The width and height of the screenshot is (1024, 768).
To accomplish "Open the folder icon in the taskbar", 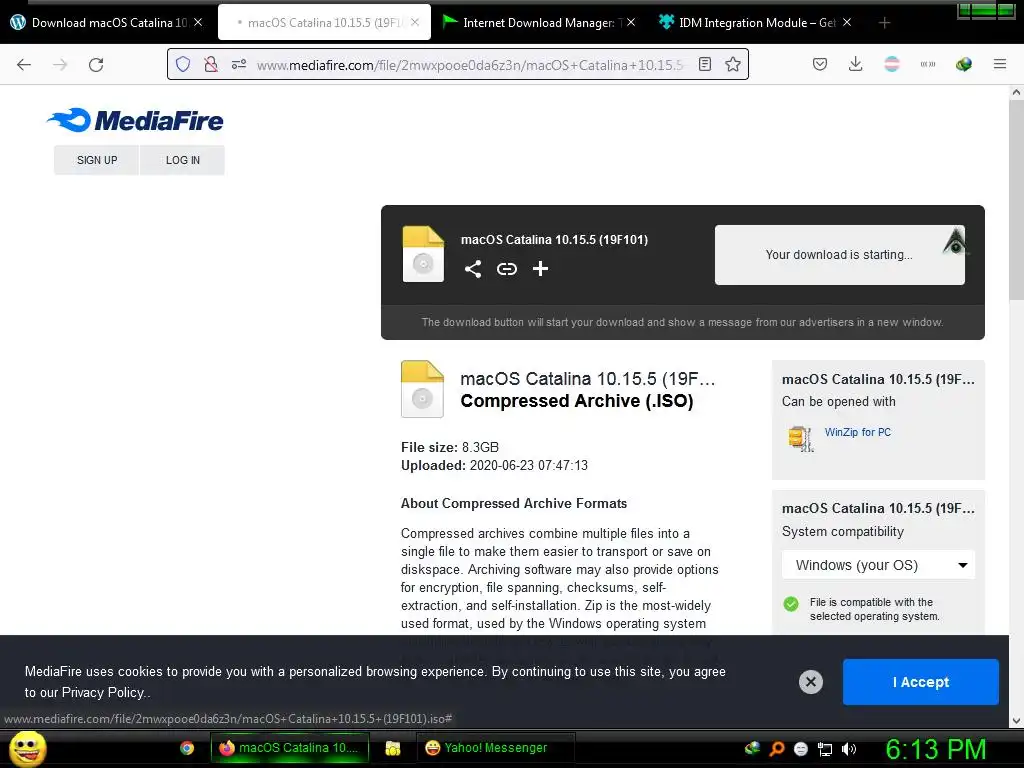I will click(x=392, y=748).
